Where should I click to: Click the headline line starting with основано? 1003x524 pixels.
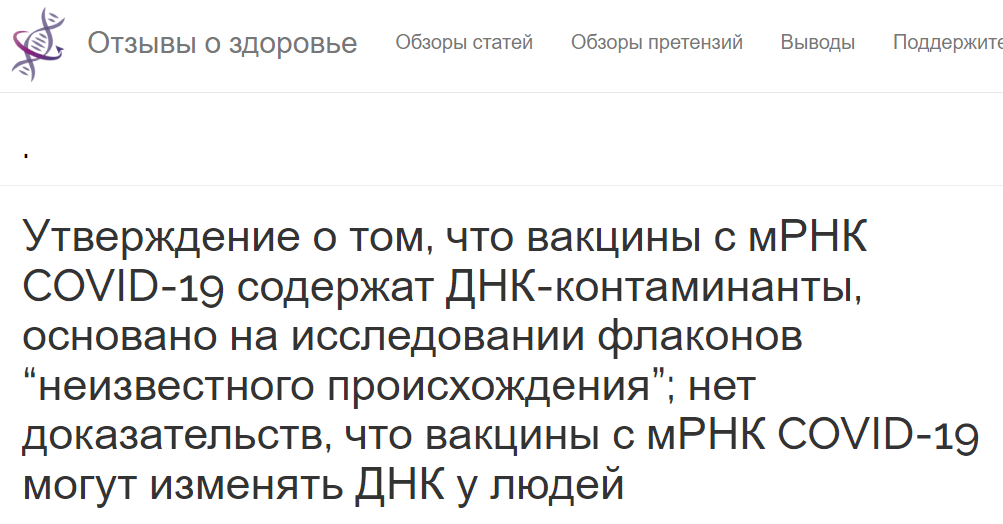tap(413, 337)
